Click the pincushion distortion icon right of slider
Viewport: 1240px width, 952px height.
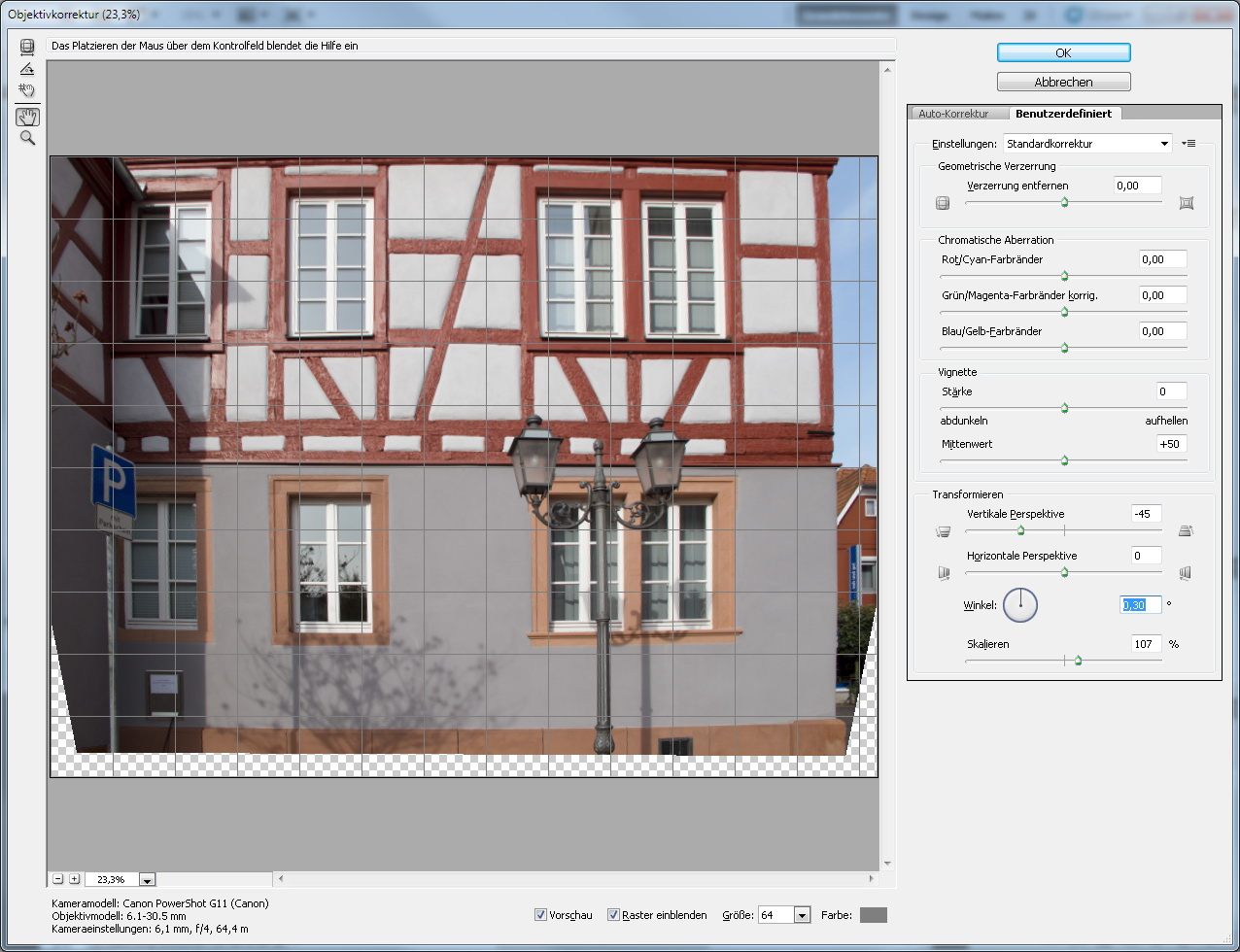point(1186,203)
